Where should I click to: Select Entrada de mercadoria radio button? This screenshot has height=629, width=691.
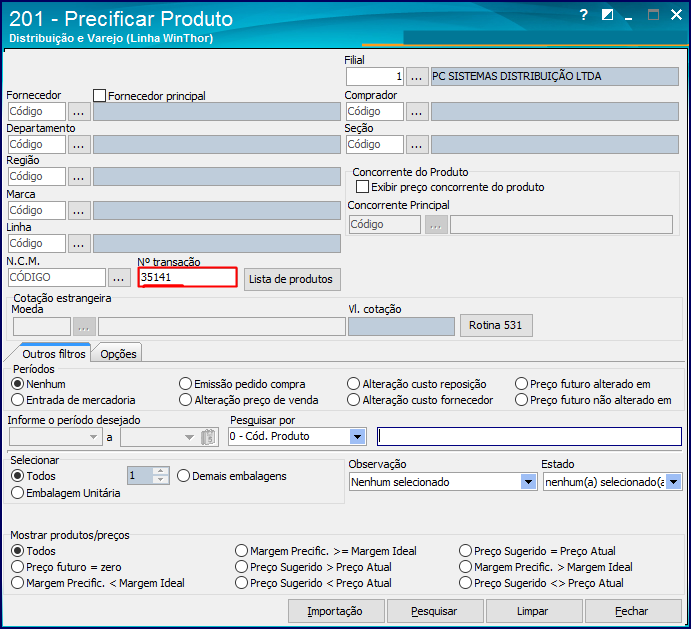click(17, 400)
